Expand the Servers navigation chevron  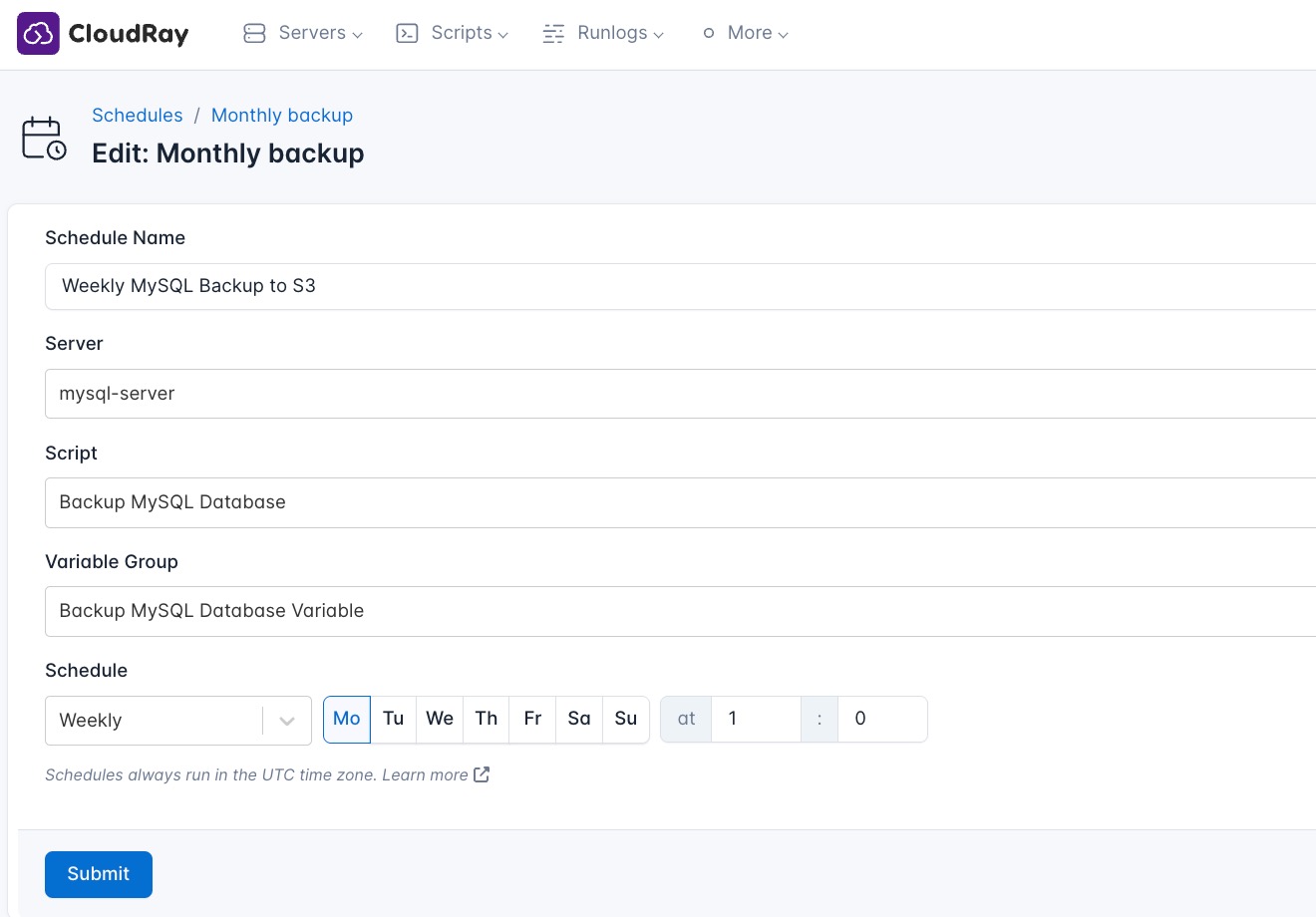pyautogui.click(x=357, y=34)
